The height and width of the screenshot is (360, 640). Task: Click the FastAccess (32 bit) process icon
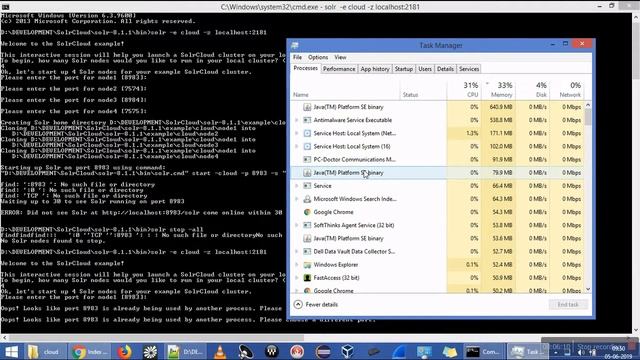[x=307, y=278]
